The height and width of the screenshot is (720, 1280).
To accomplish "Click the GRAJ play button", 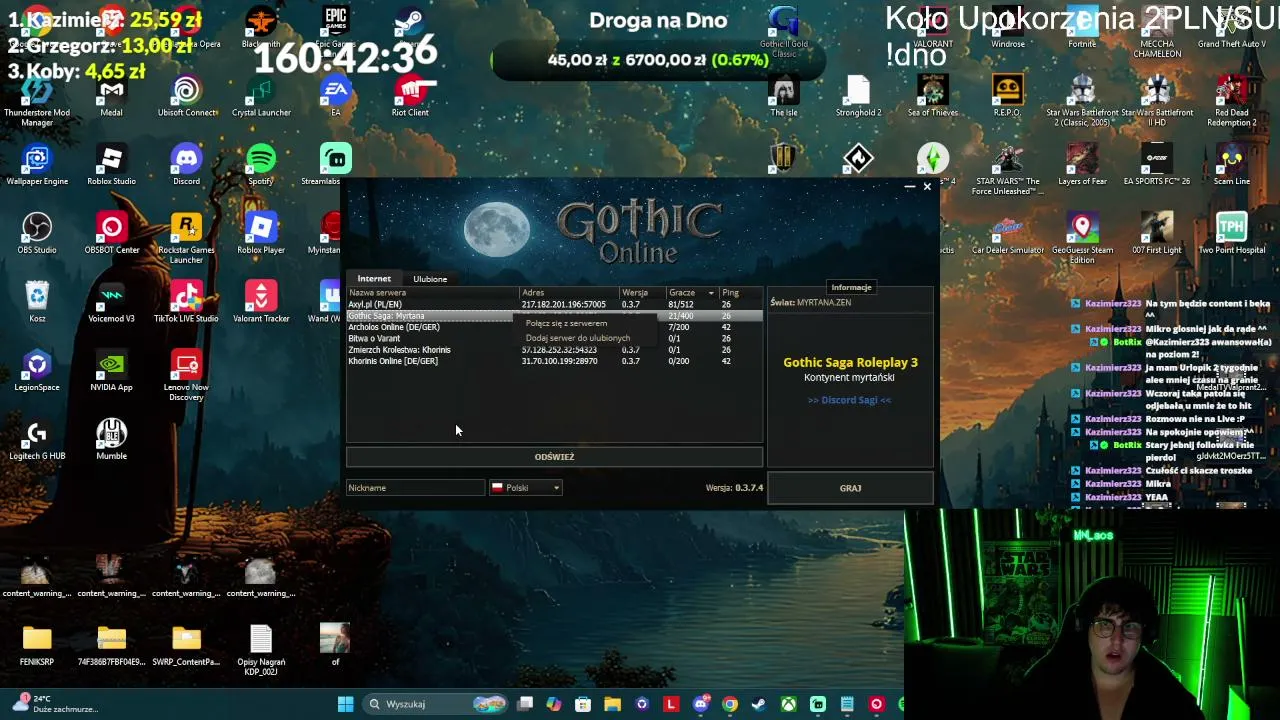I will 850,488.
